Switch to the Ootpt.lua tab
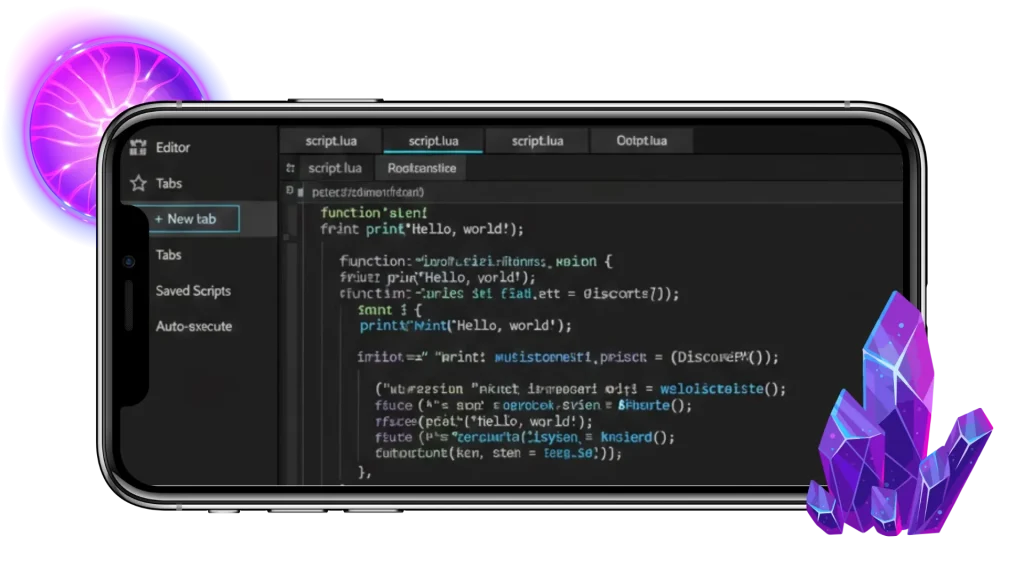Viewport: 1024px width, 576px height. (x=641, y=140)
